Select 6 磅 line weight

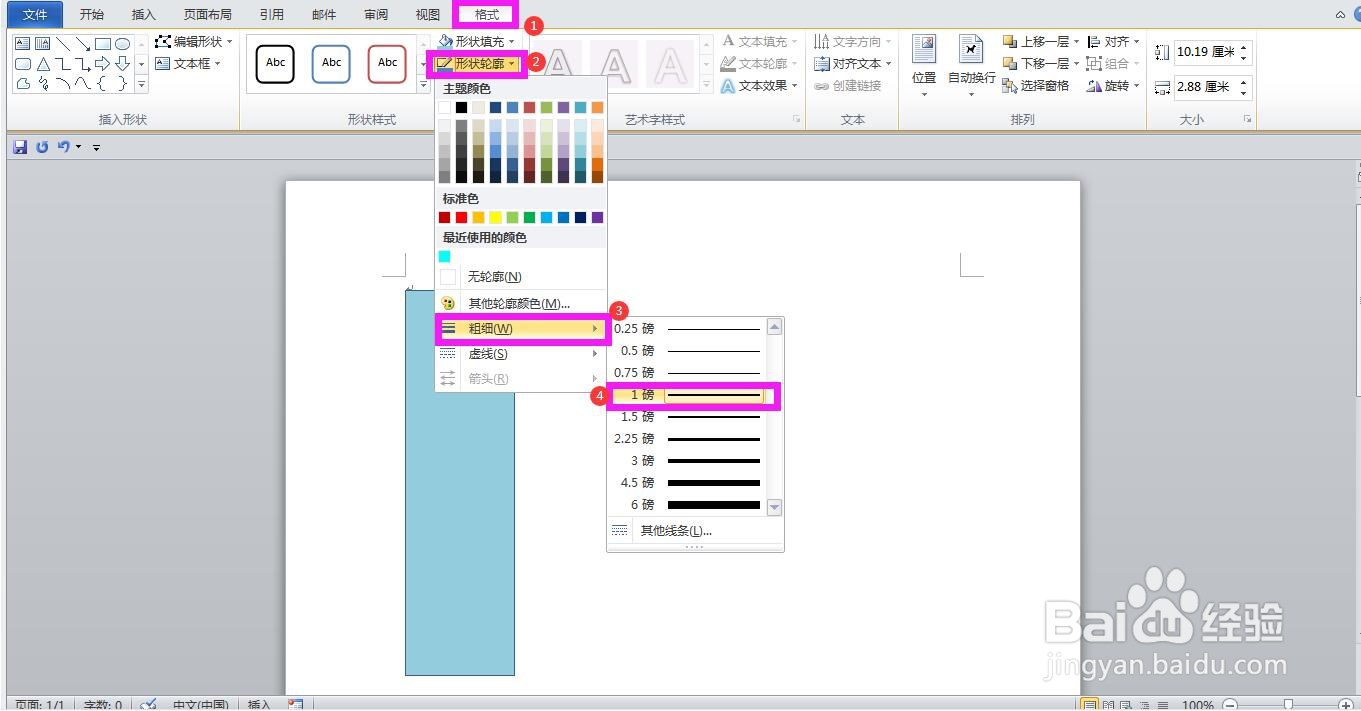(x=688, y=505)
